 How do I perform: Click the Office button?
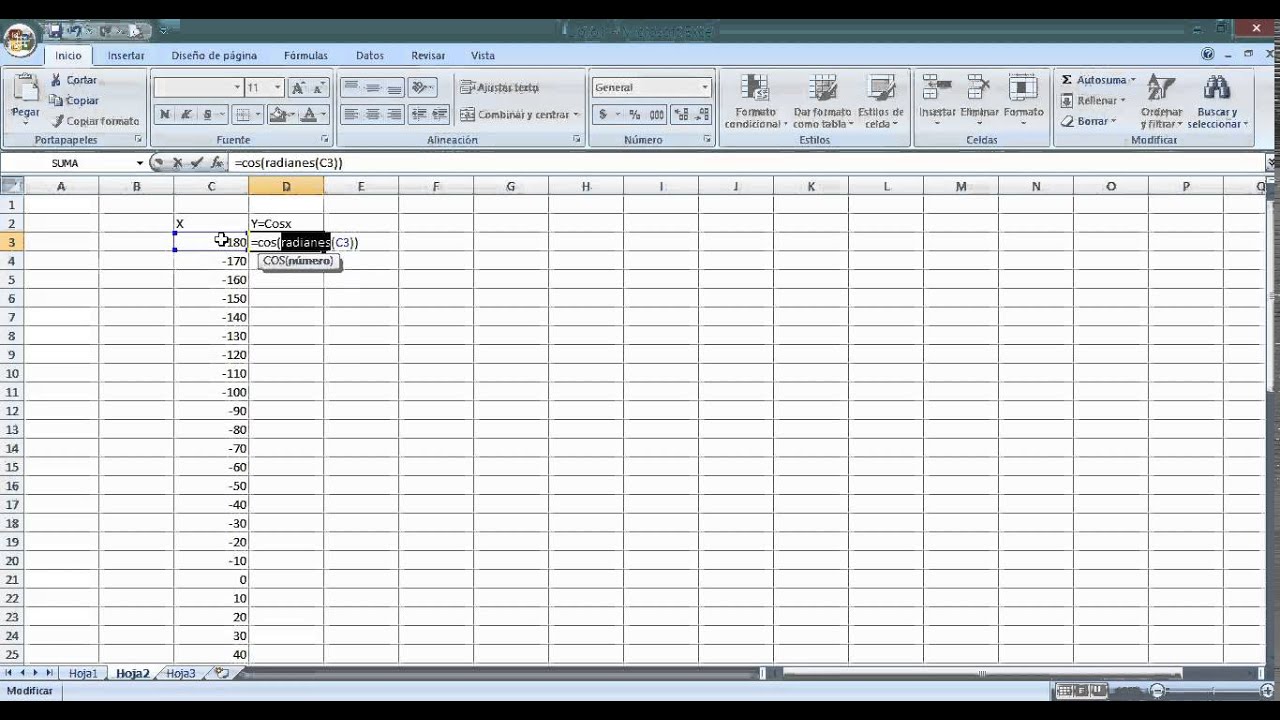click(x=20, y=41)
